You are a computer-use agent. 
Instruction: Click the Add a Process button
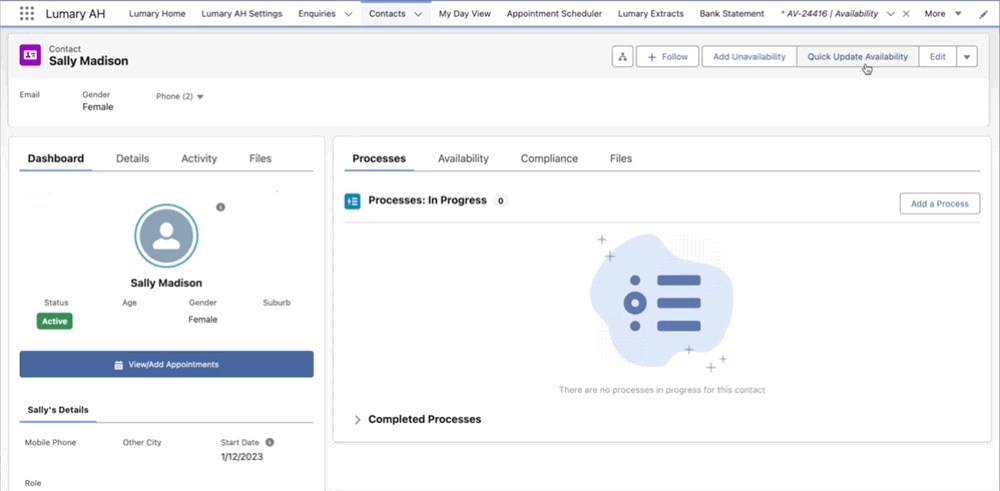(939, 204)
